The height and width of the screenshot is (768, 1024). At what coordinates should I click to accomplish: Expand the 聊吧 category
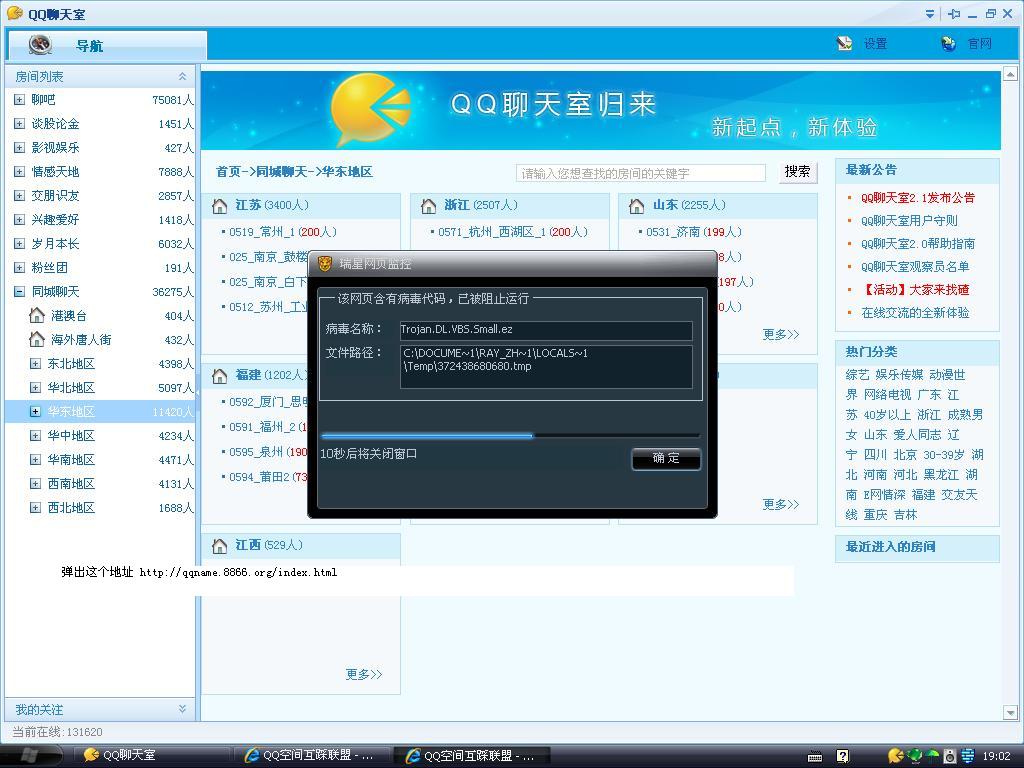(x=20, y=100)
